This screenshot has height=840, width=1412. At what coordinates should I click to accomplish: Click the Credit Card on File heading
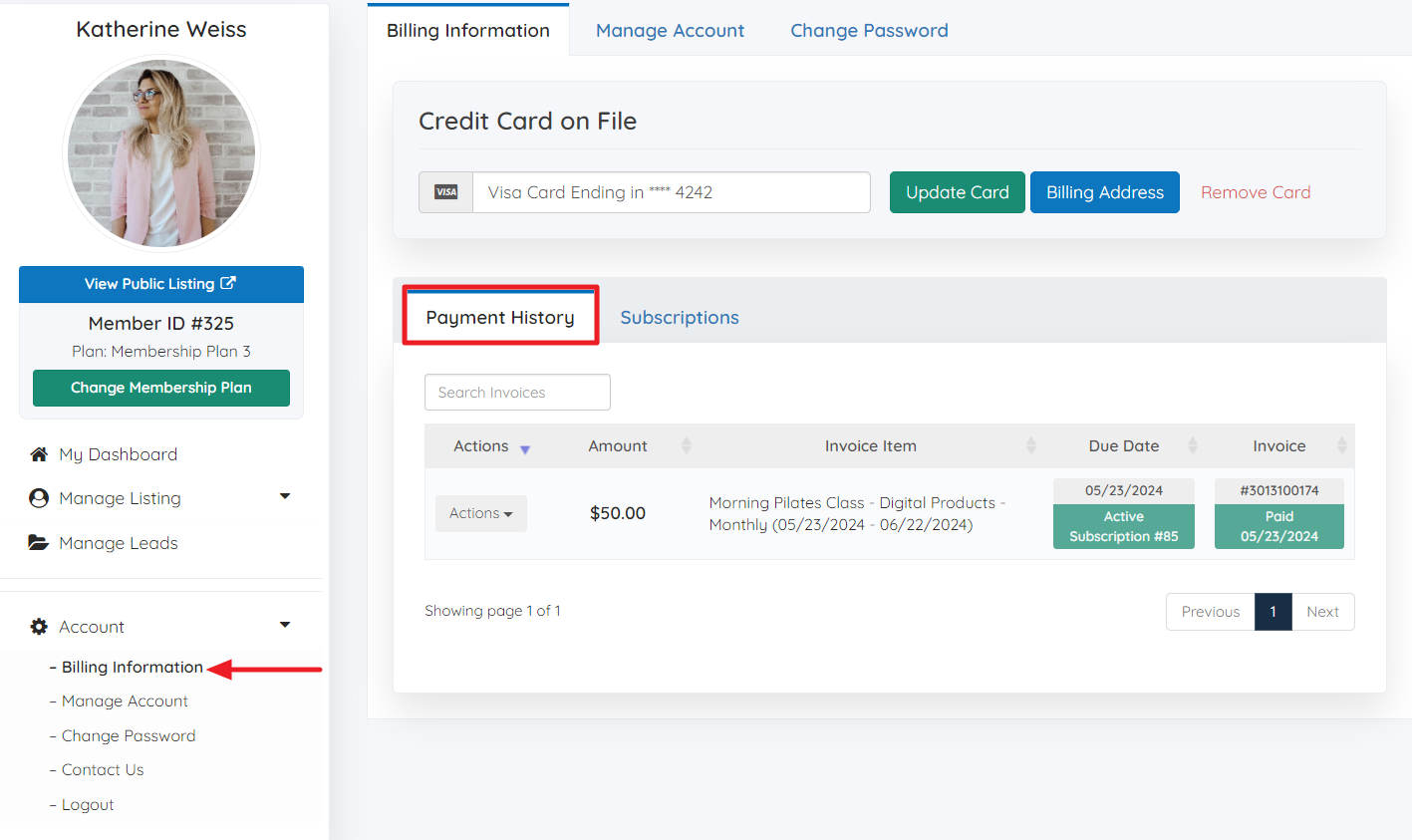527,121
